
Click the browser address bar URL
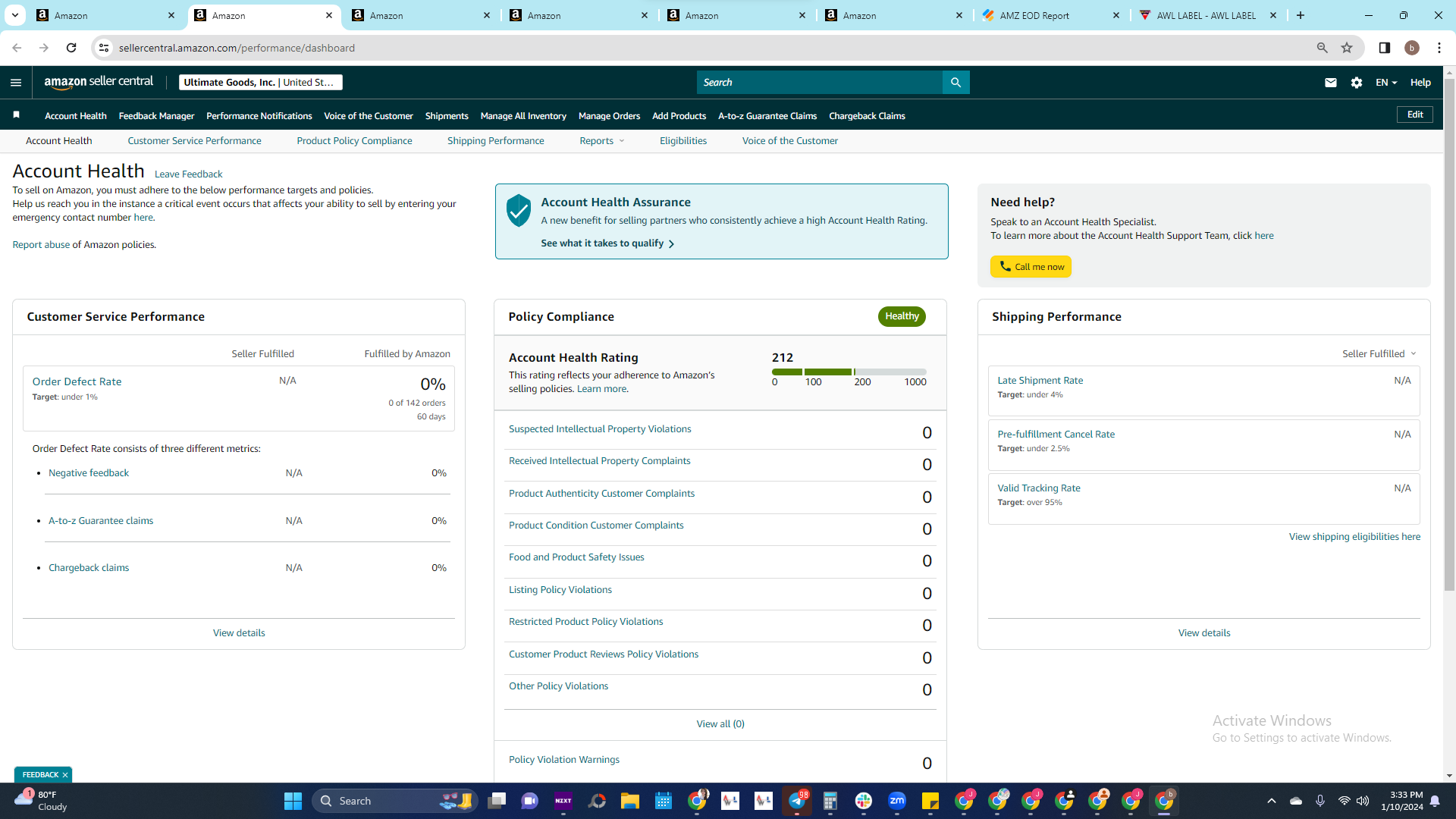[237, 48]
